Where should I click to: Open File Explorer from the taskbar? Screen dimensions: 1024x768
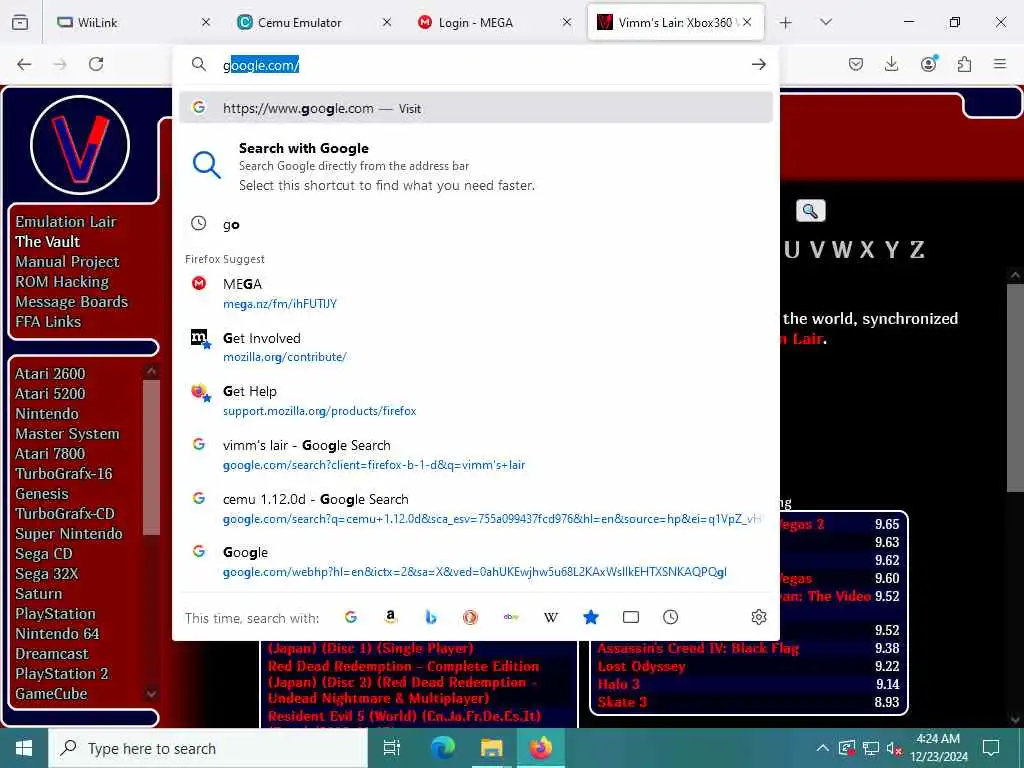(492, 748)
